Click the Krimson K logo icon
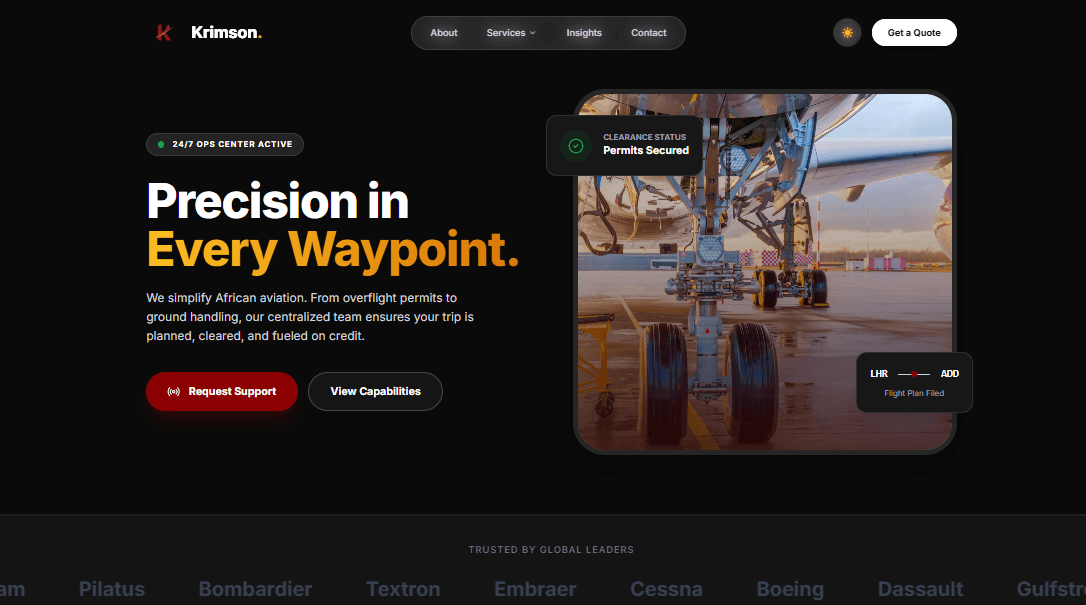Screen dimensions: 1086x605 tap(163, 33)
